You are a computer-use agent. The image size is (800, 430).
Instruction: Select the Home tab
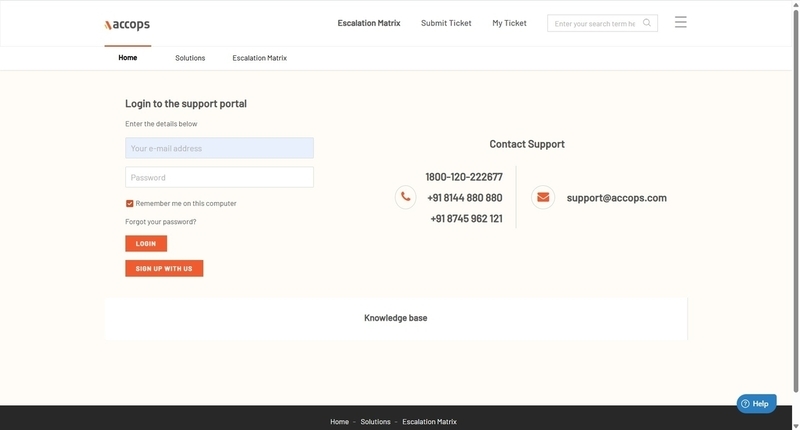click(x=128, y=58)
